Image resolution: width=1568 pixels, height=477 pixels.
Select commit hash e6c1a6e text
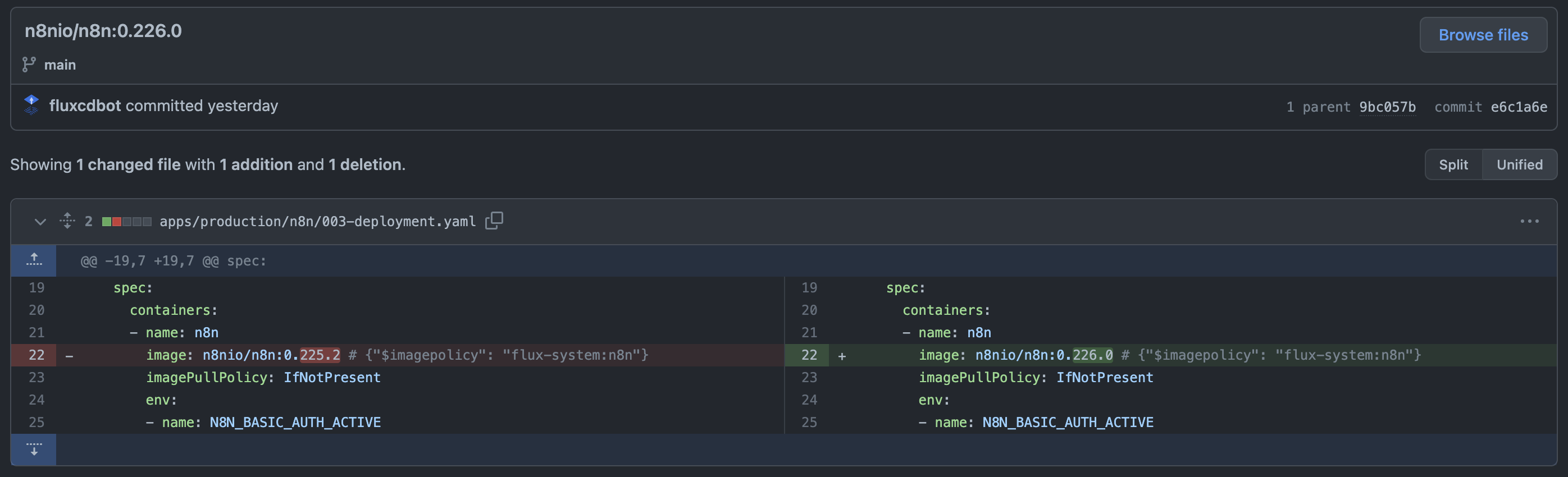1519,107
